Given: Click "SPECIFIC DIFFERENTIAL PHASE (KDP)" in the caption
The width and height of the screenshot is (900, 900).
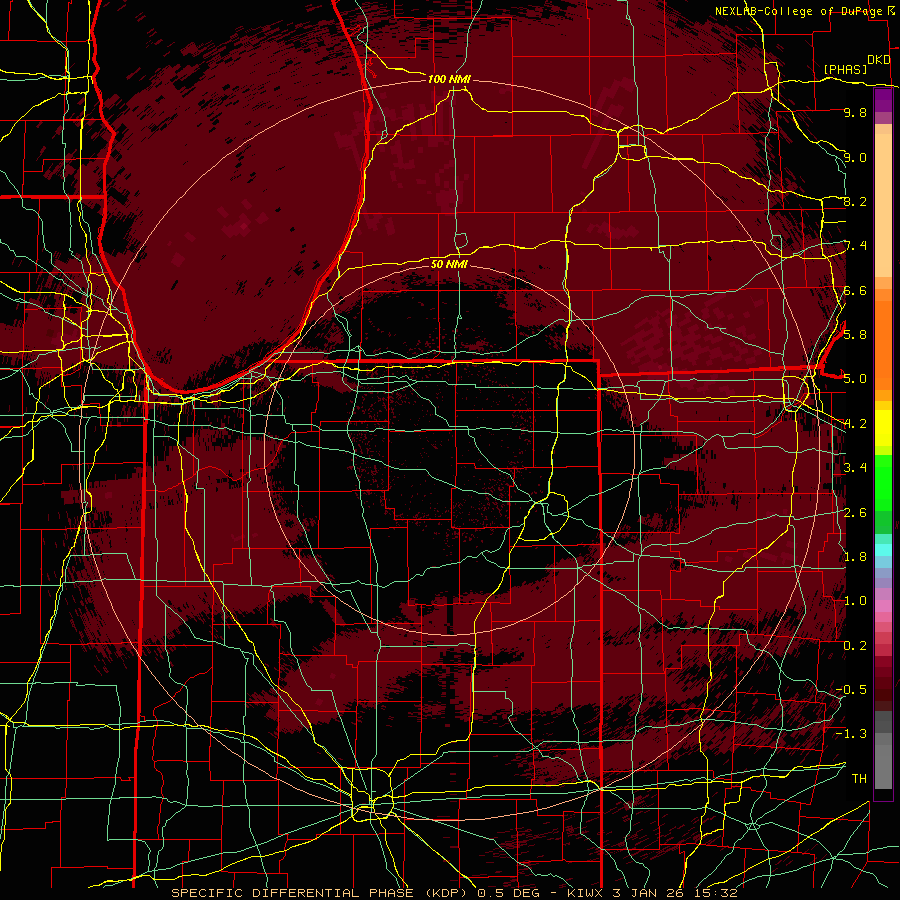Looking at the screenshot, I should coord(321,893).
